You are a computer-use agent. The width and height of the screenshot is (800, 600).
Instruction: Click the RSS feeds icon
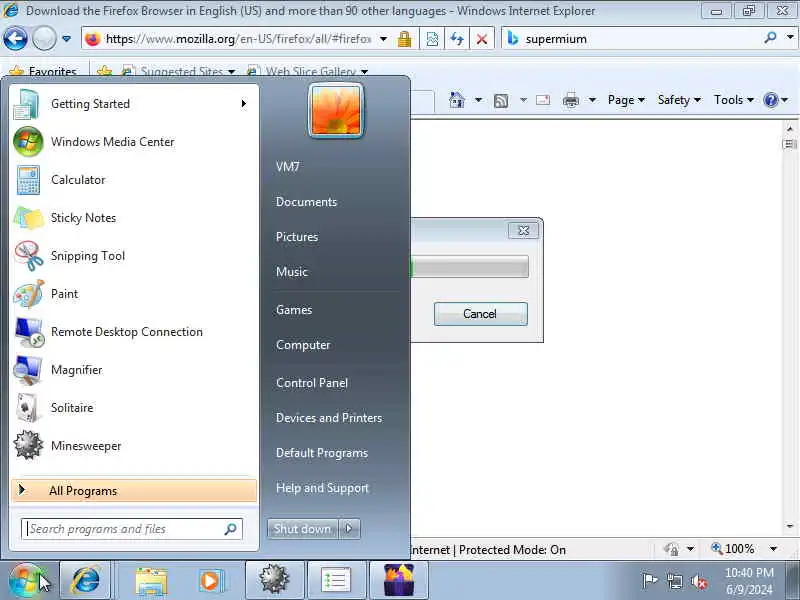pyautogui.click(x=501, y=101)
